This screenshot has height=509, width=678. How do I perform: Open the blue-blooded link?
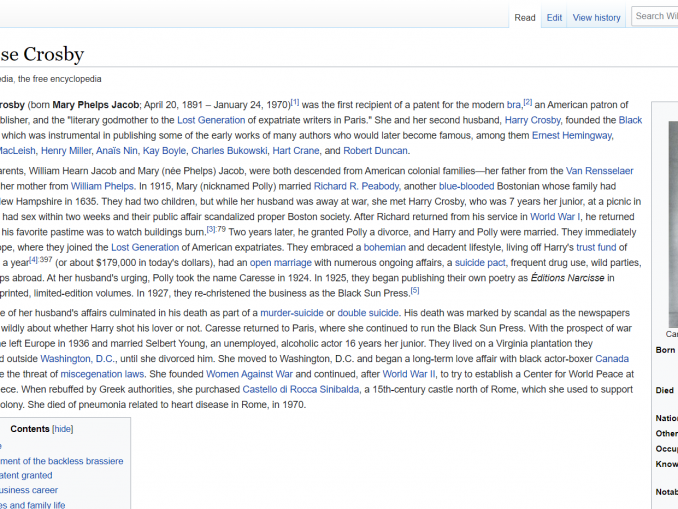point(467,186)
